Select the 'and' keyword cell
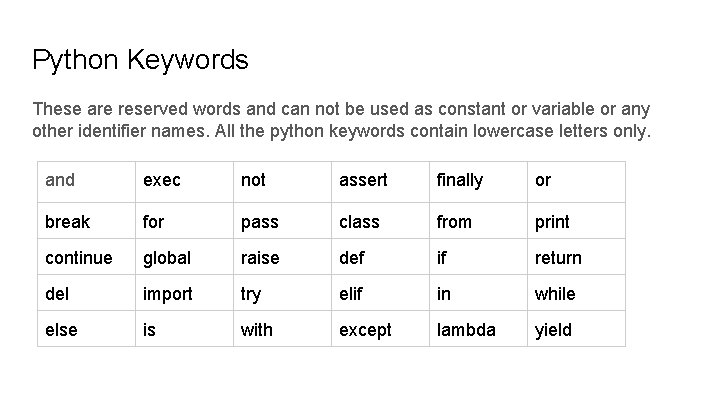The image size is (720, 405). [86, 182]
